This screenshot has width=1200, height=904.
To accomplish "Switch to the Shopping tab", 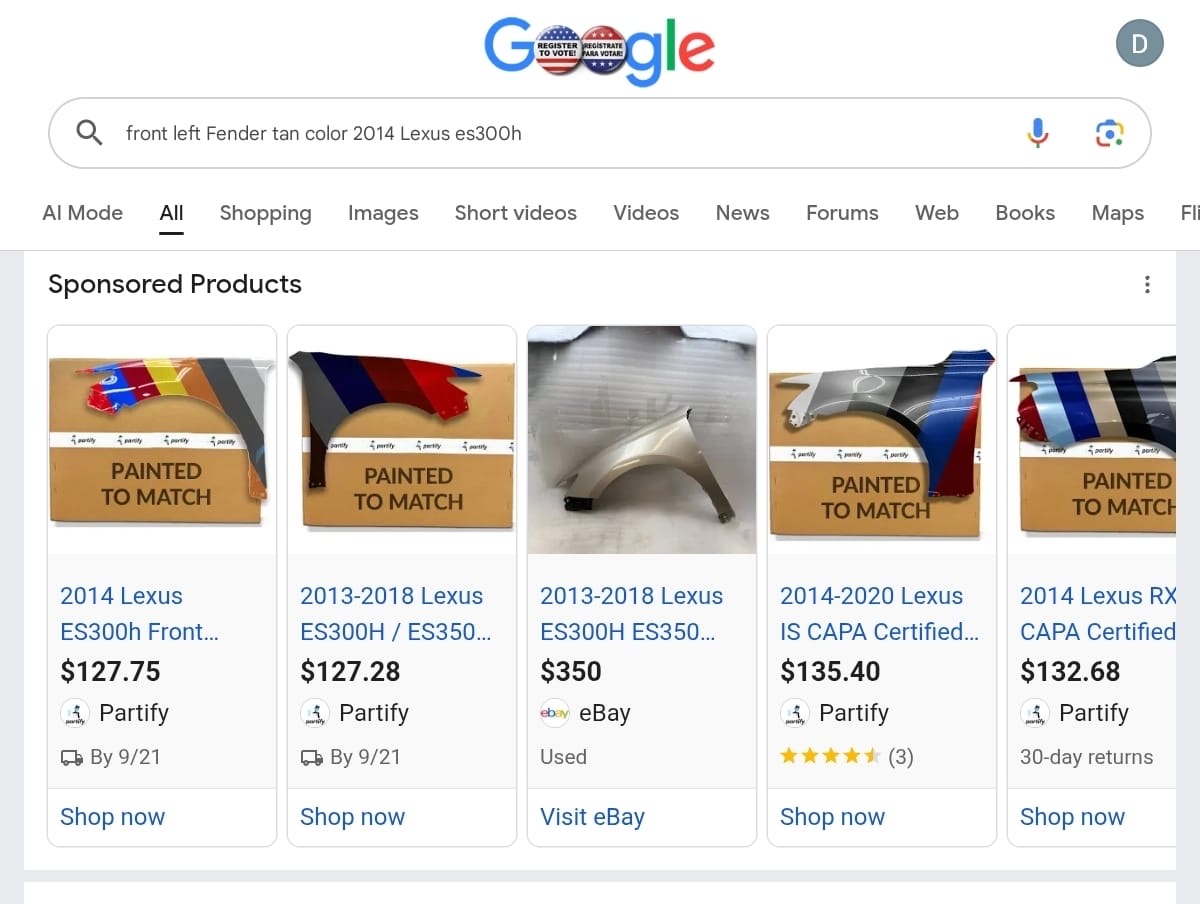I will click(x=265, y=213).
